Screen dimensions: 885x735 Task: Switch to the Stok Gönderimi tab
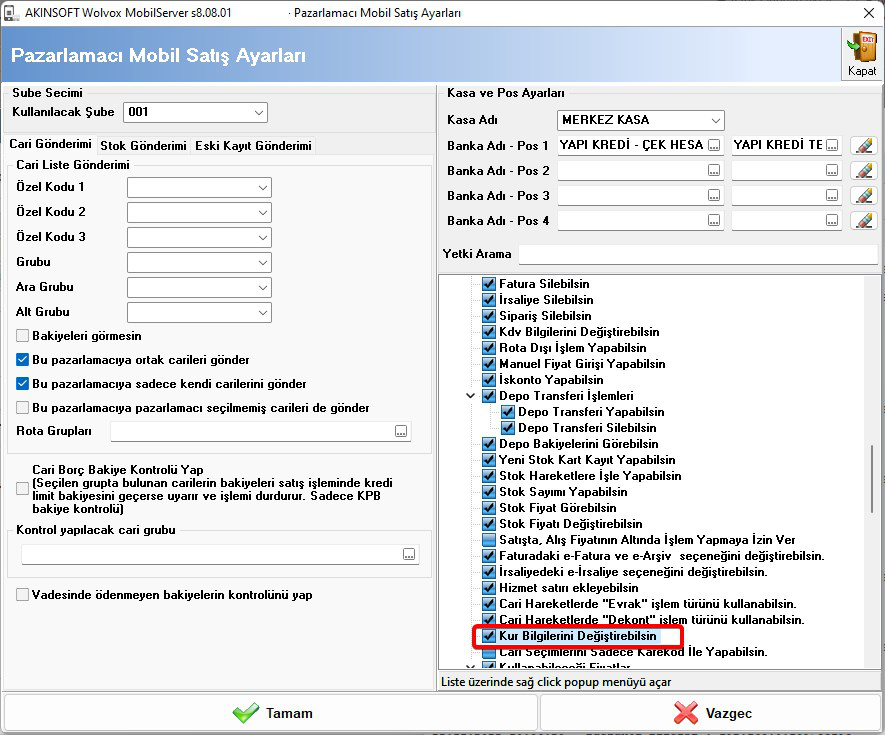(x=143, y=146)
